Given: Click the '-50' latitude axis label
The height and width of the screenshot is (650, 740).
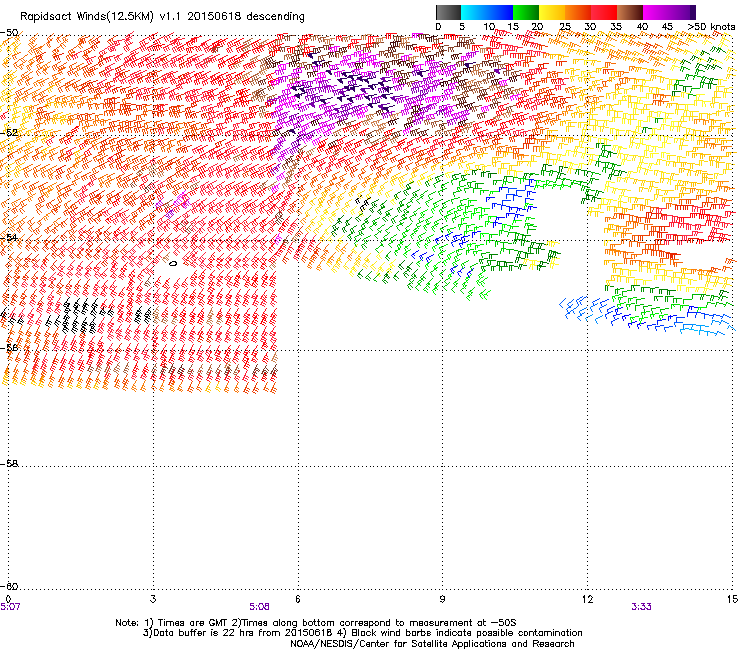Looking at the screenshot, I should pyautogui.click(x=9, y=33).
